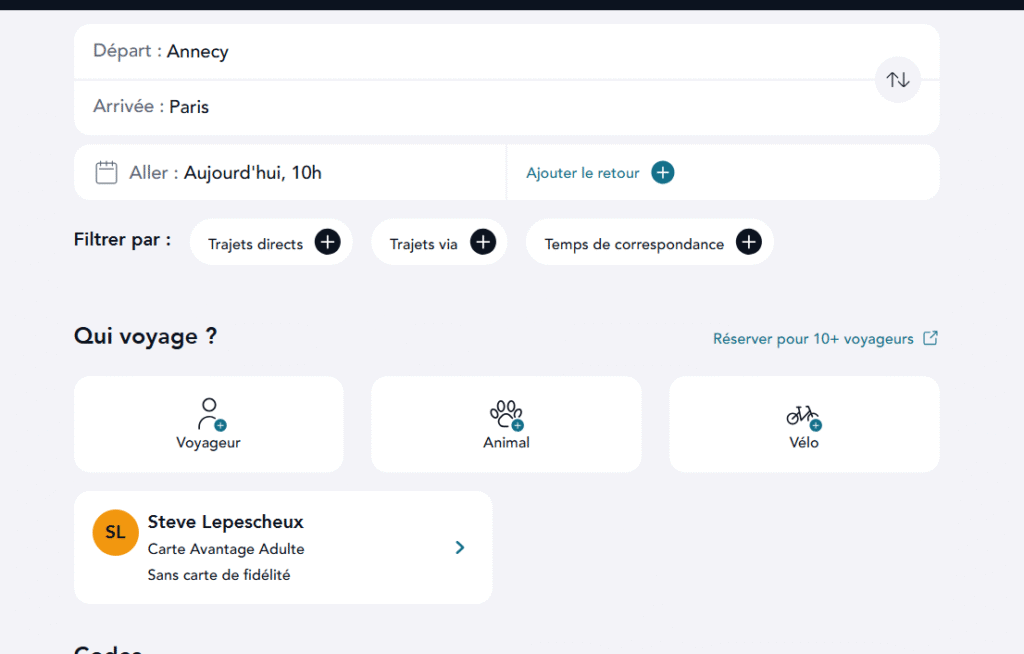Screen dimensions: 1024x654
Task: Click external link icon beside 10+ voyageurs
Action: pos(930,338)
